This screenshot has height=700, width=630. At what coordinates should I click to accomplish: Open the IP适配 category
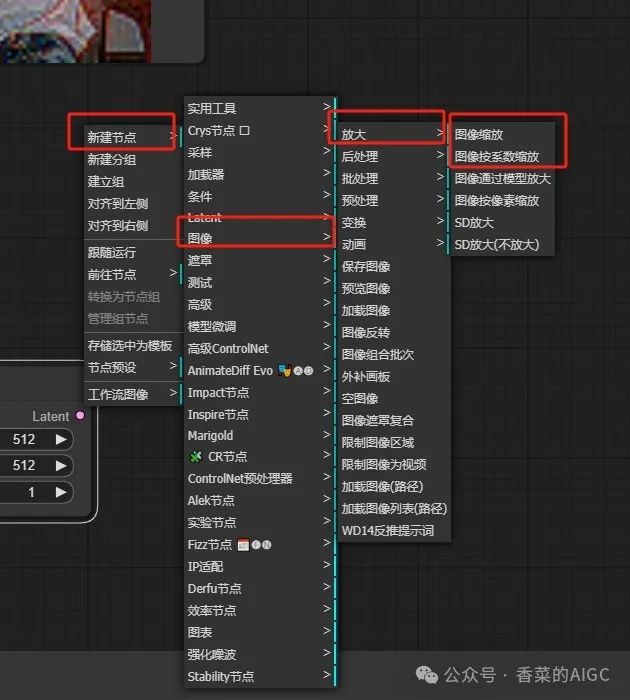click(259, 566)
